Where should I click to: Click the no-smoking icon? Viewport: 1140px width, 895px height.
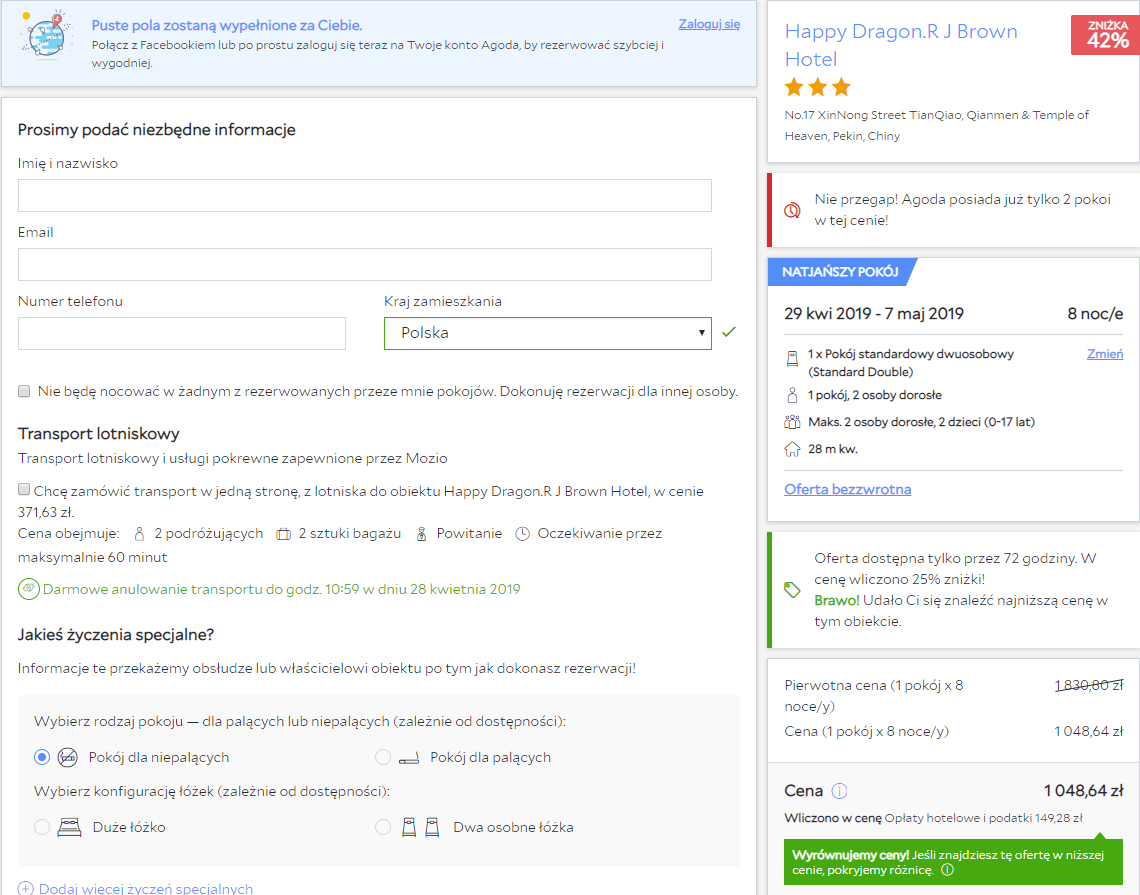click(x=68, y=758)
